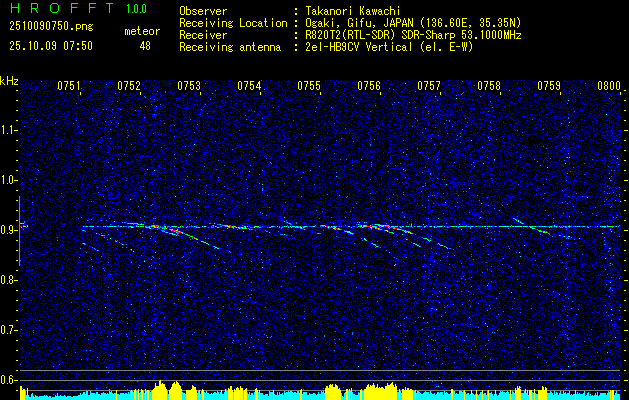Click the 1.0 kHz axis label
629x400 pixels.
coord(8,181)
